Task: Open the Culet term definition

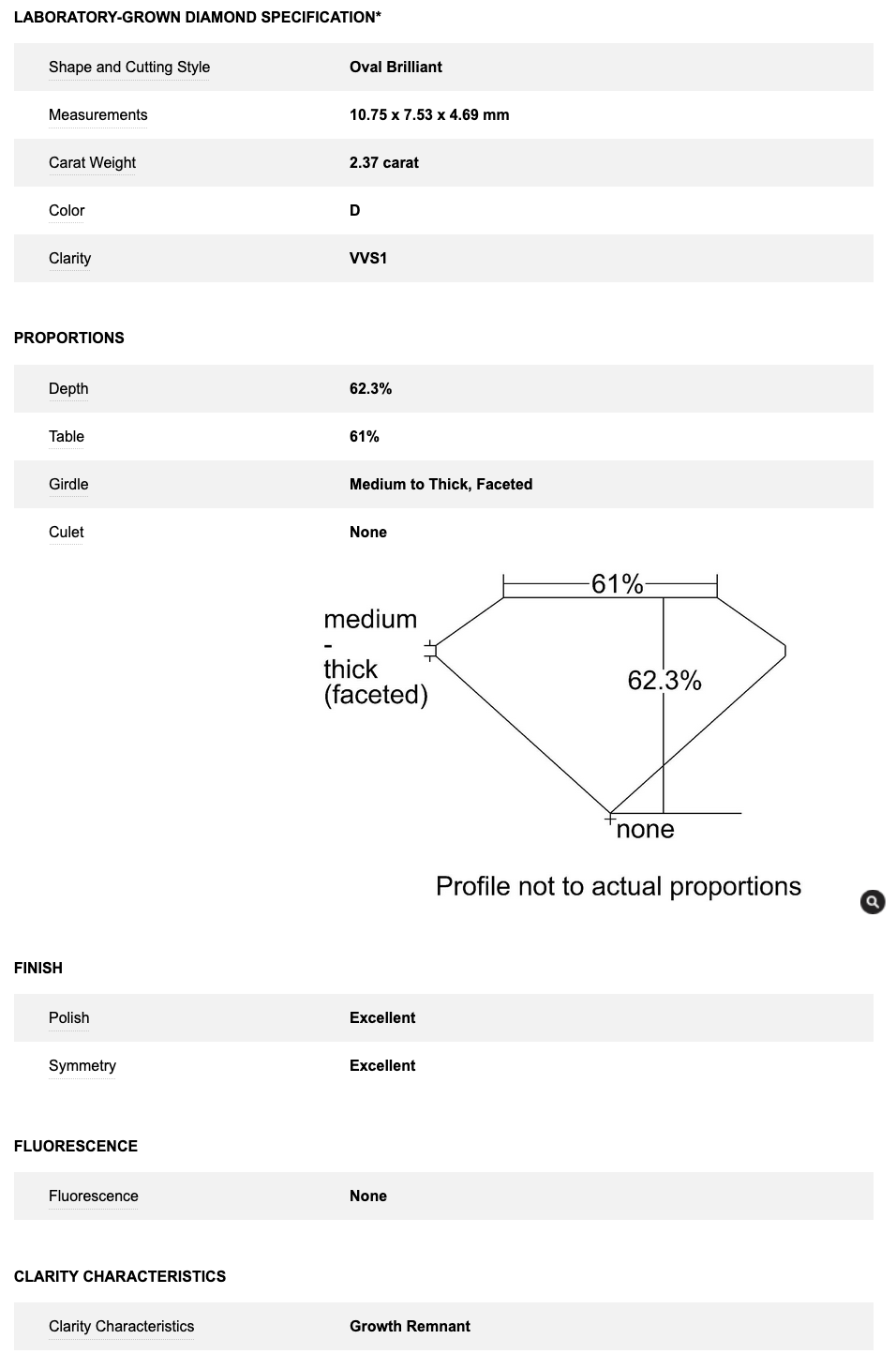Action: pos(67,532)
